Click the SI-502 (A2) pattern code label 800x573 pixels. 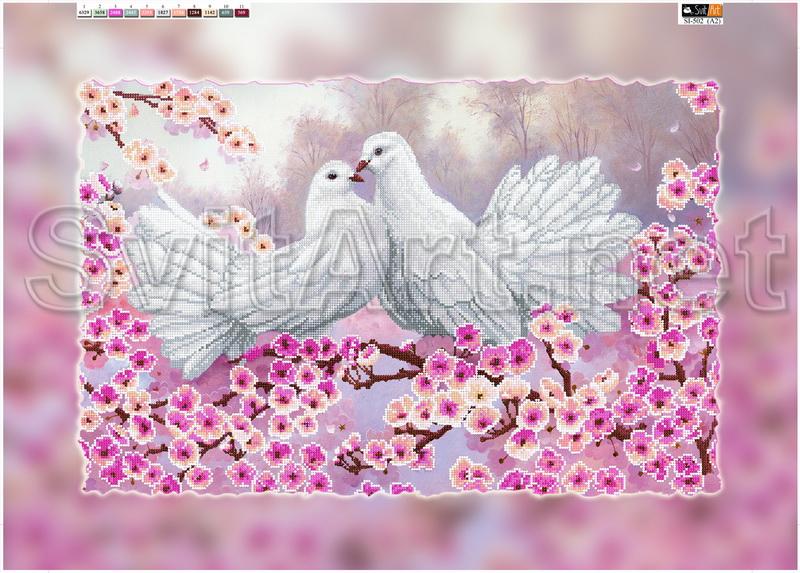pyautogui.click(x=703, y=20)
